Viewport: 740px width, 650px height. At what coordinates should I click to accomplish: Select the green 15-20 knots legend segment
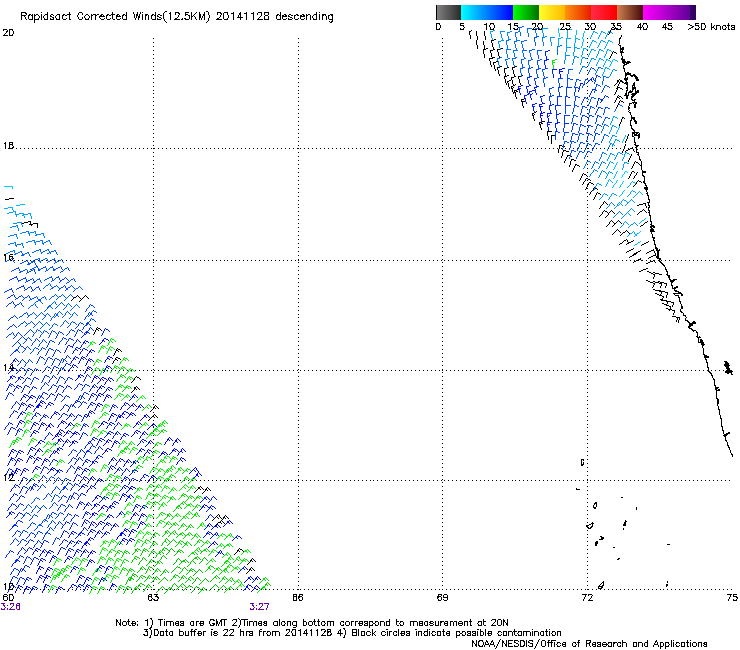[x=526, y=12]
